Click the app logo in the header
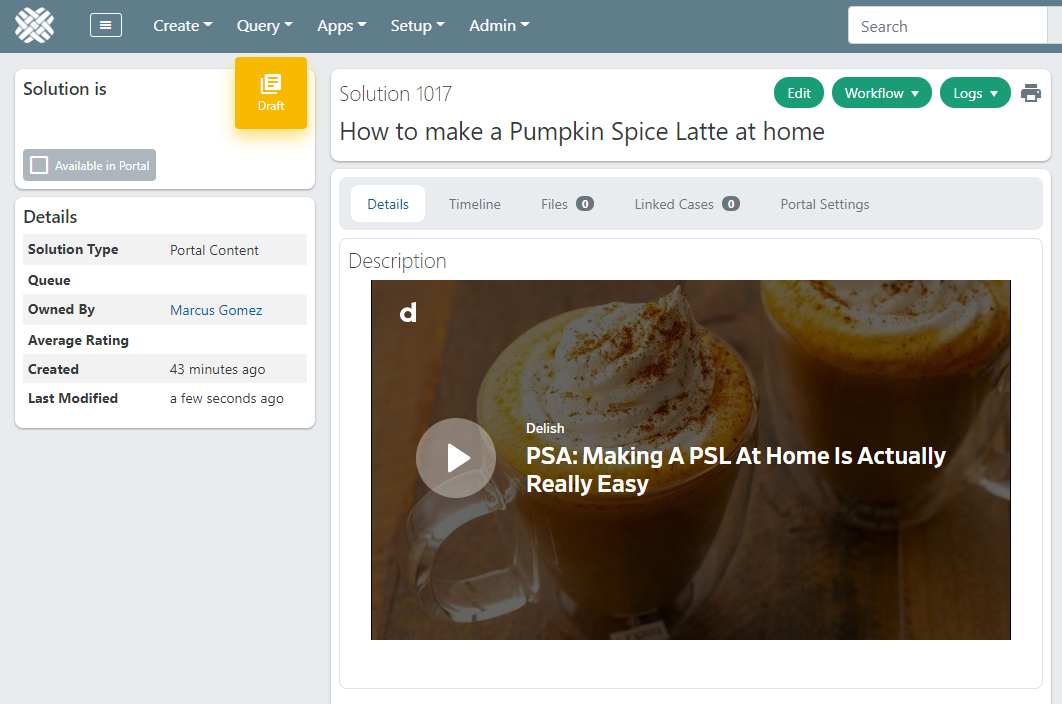The image size is (1062, 704). point(34,26)
